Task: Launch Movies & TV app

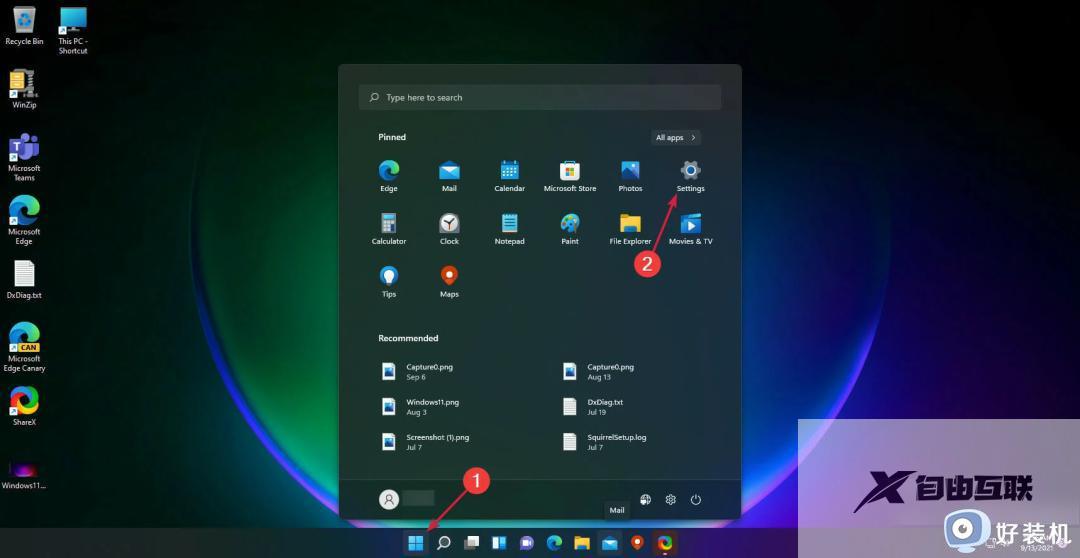Action: [690, 229]
